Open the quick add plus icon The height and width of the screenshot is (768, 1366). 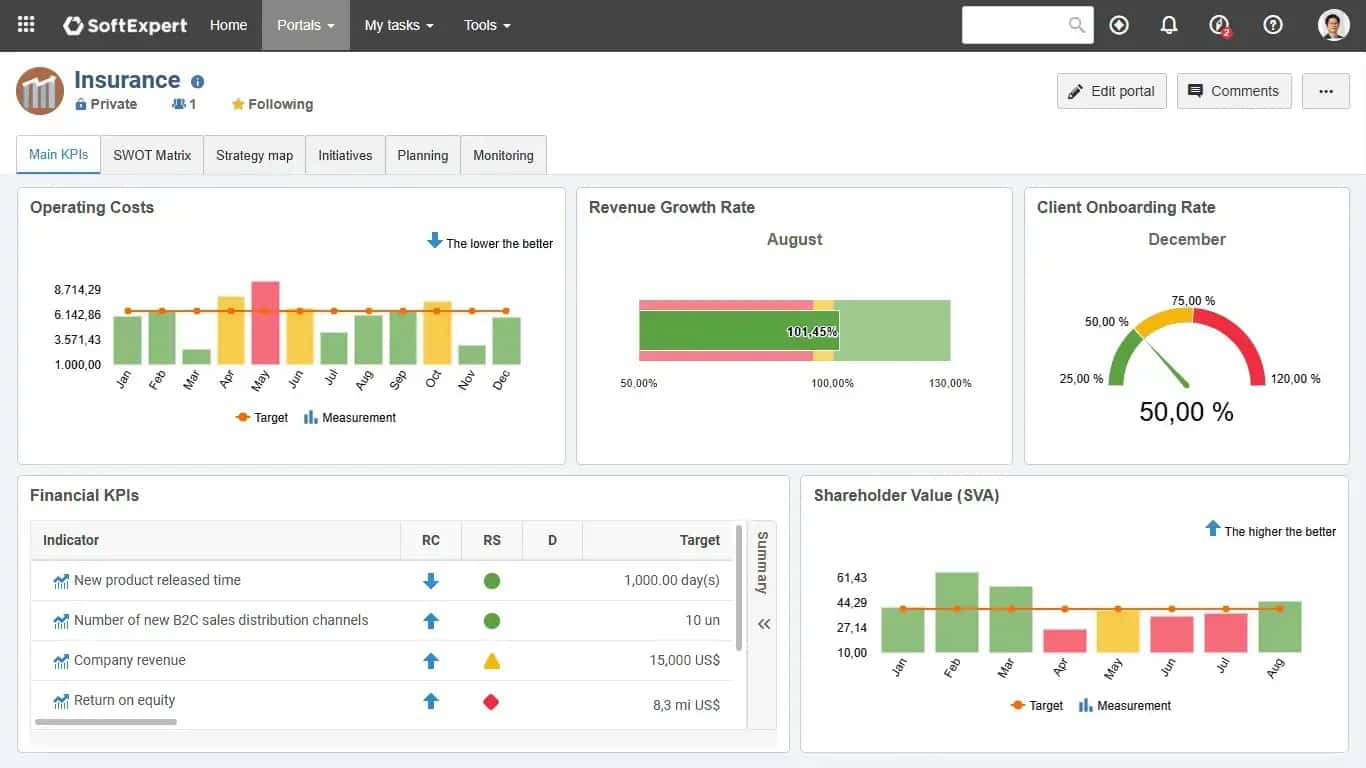coord(1119,25)
